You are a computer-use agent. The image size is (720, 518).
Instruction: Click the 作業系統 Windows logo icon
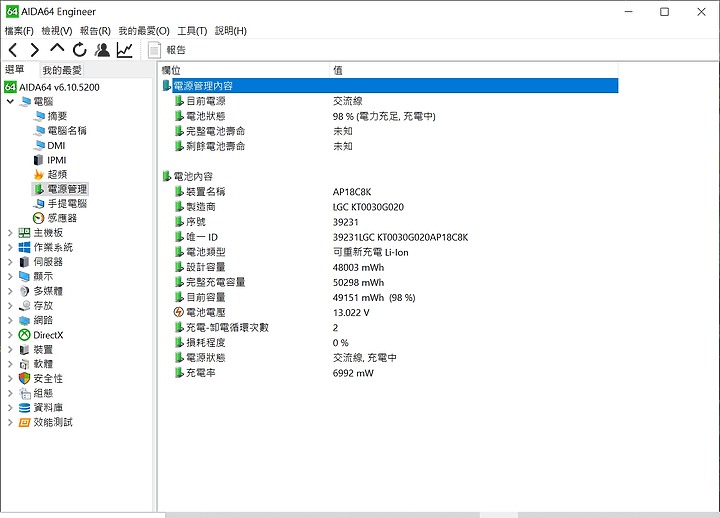click(24, 248)
